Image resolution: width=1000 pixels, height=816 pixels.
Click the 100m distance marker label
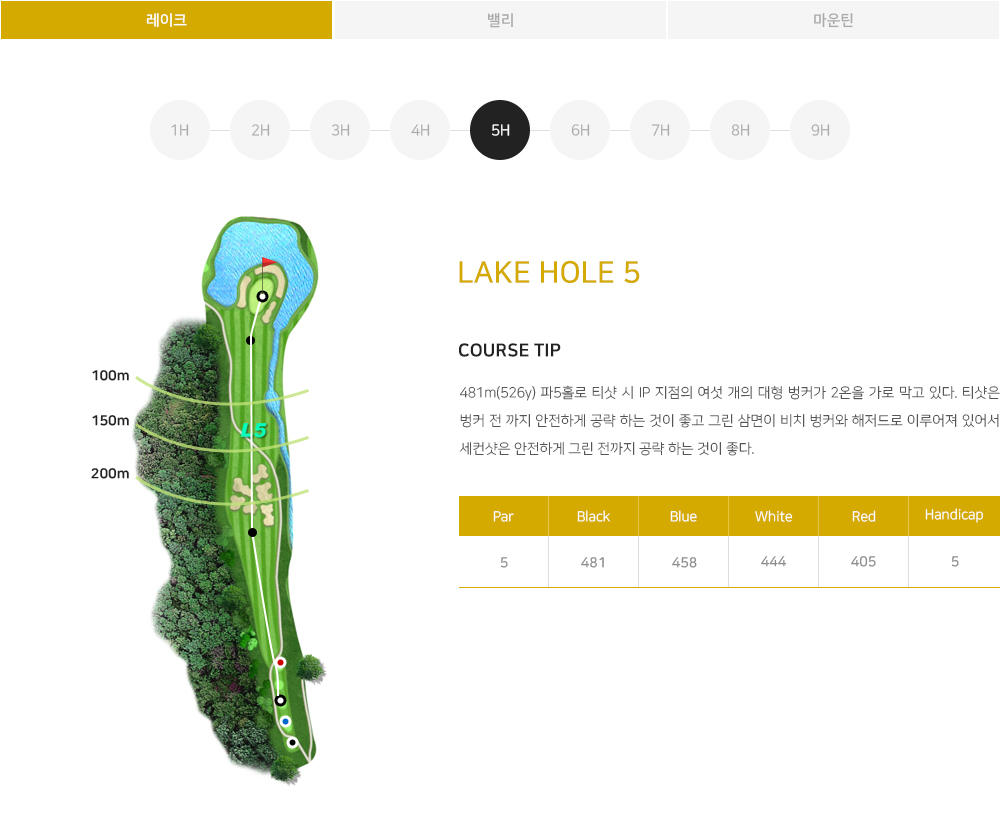110,375
